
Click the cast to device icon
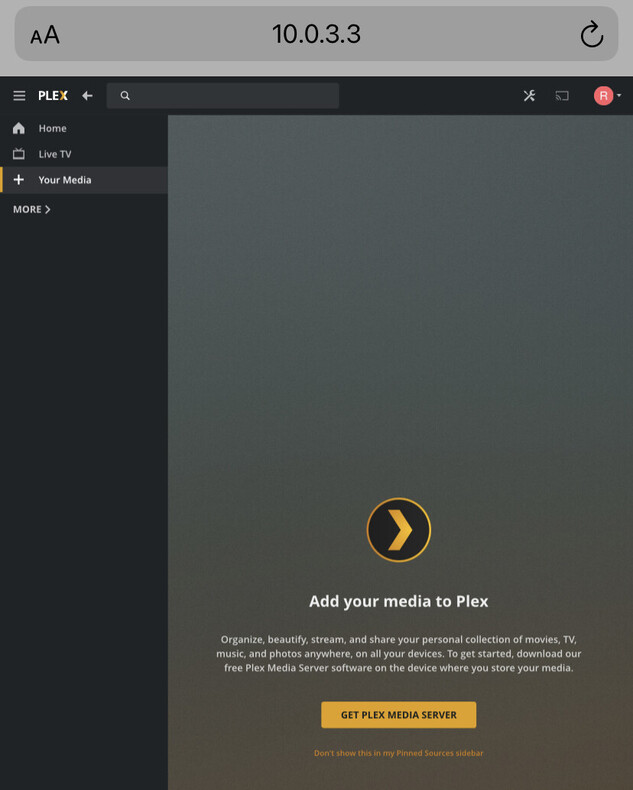tap(562, 96)
